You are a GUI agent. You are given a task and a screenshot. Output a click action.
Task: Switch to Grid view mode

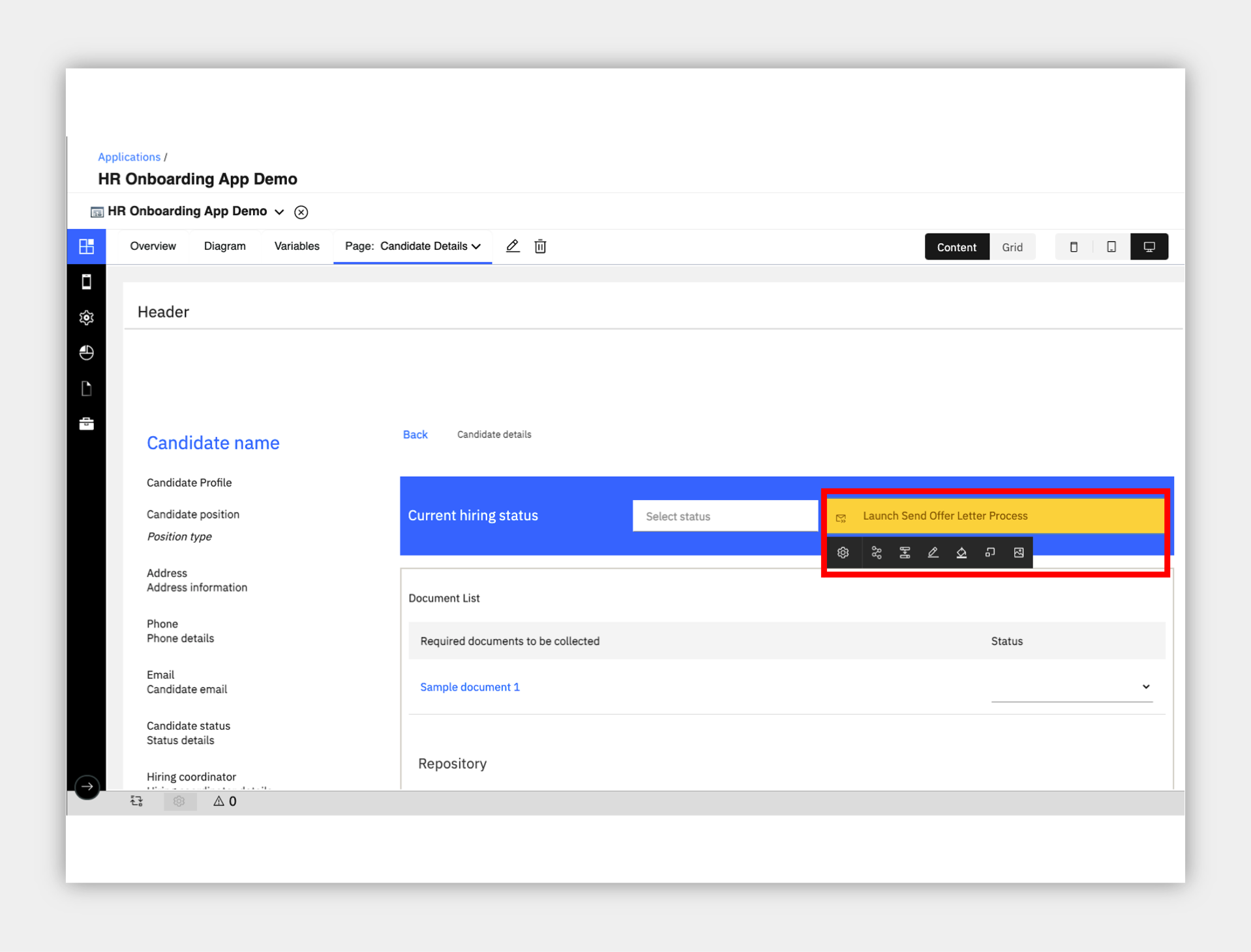click(1012, 247)
